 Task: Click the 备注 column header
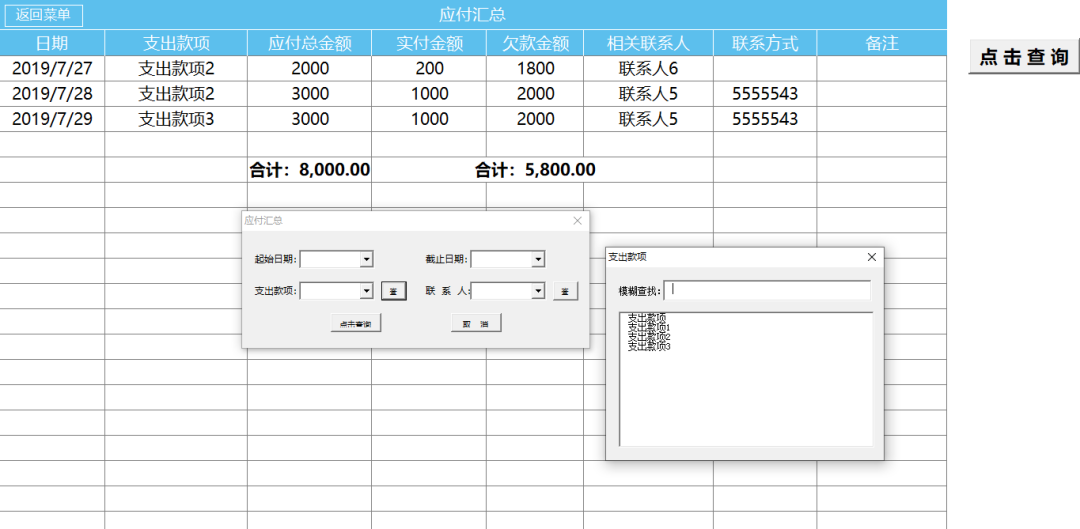[881, 43]
